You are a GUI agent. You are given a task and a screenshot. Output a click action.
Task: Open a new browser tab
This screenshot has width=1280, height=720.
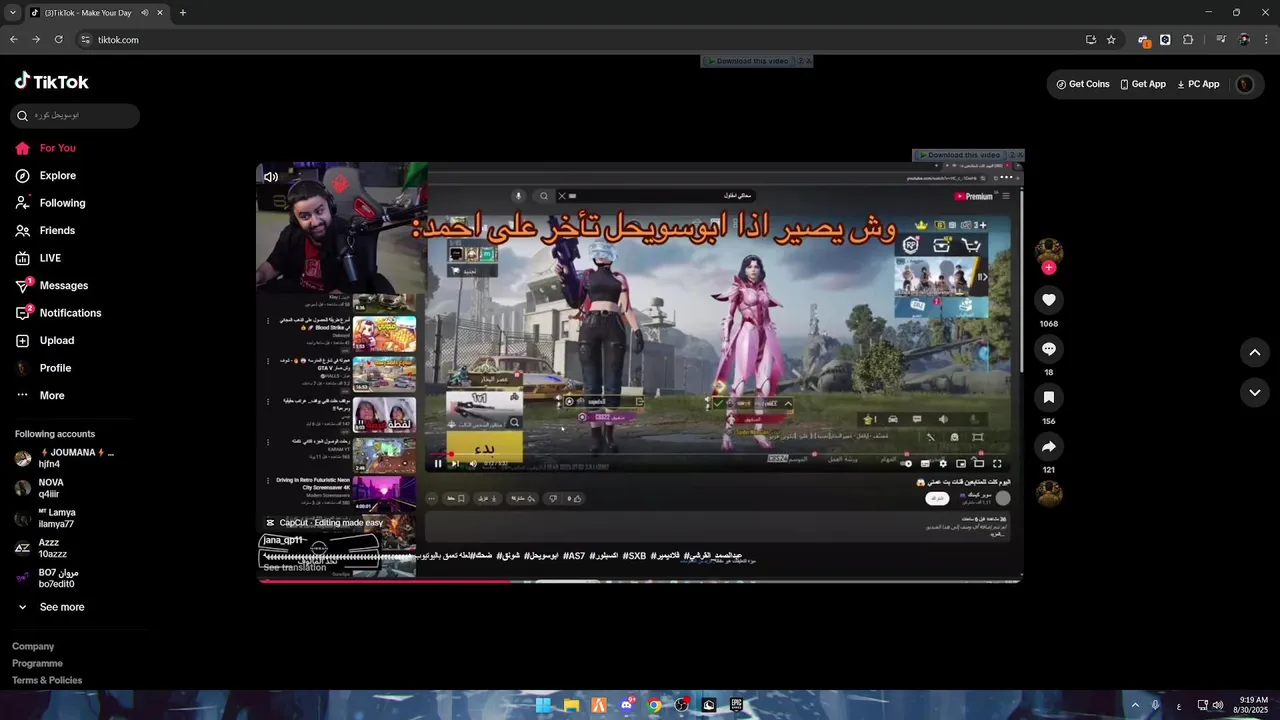183,13
